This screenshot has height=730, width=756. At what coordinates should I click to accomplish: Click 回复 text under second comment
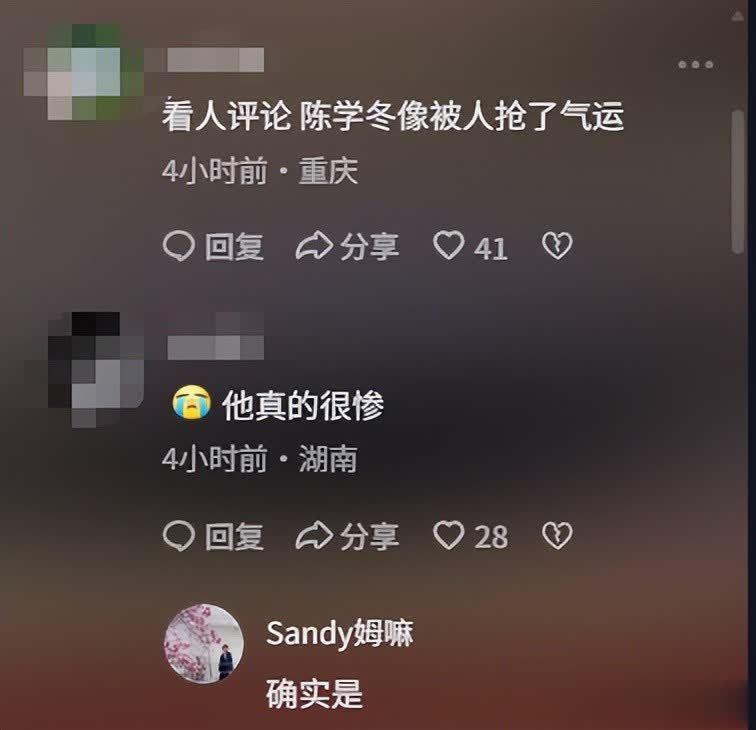click(234, 537)
